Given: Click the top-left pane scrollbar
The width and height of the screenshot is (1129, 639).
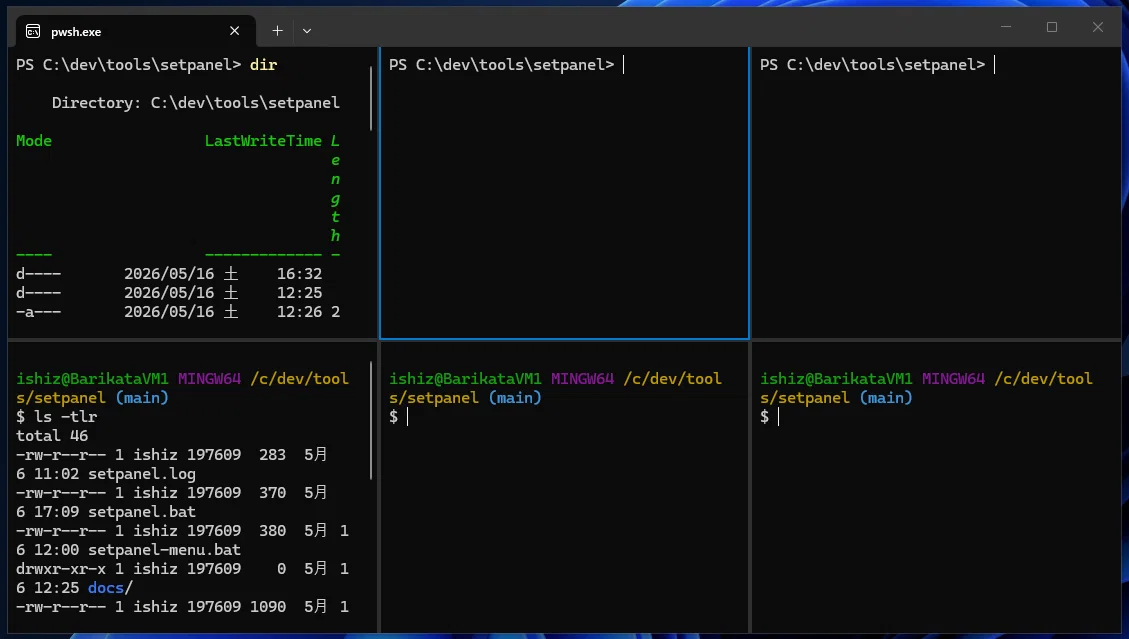Looking at the screenshot, I should [372, 98].
